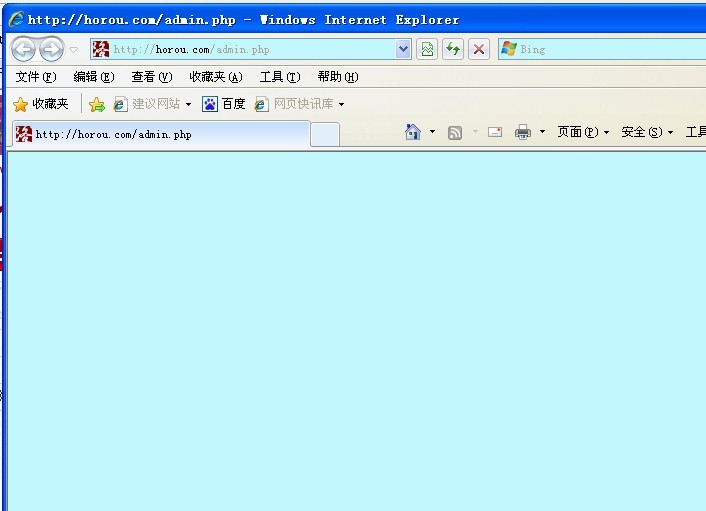Expand the 网页快讯库 dropdown arrow
The height and width of the screenshot is (511, 706).
click(342, 104)
